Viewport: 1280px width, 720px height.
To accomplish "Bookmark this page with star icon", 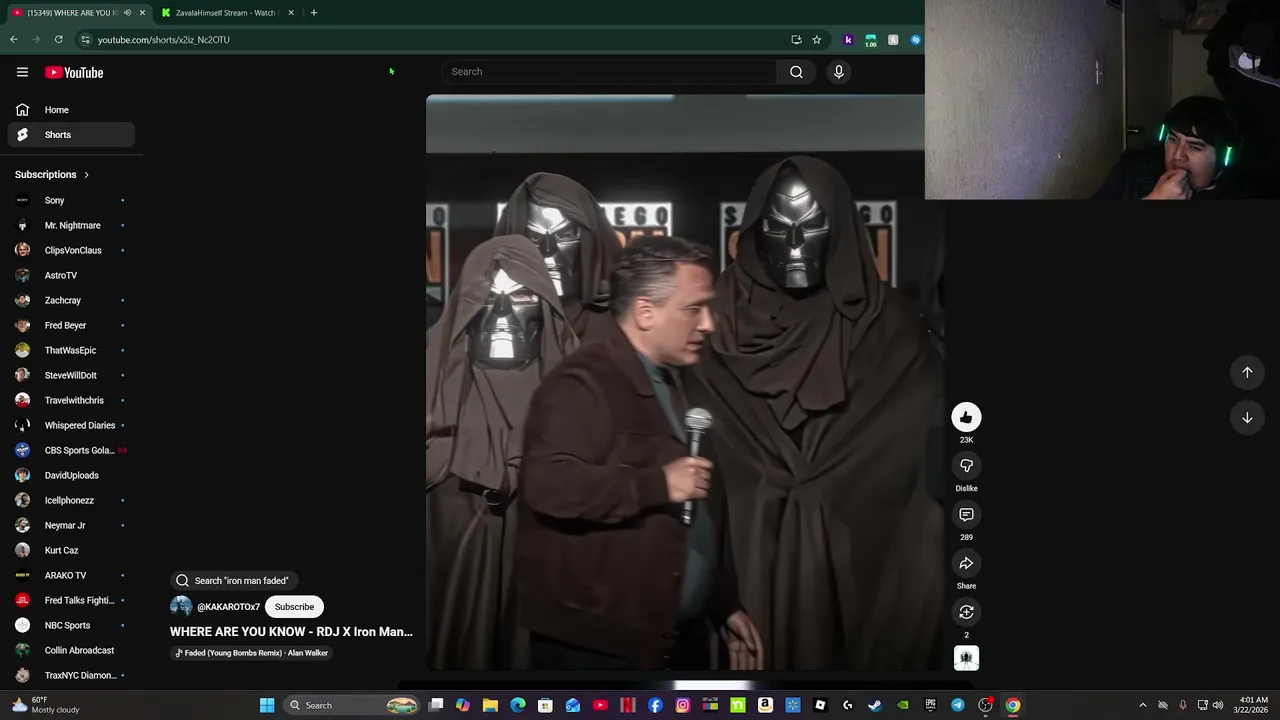I will pos(817,40).
